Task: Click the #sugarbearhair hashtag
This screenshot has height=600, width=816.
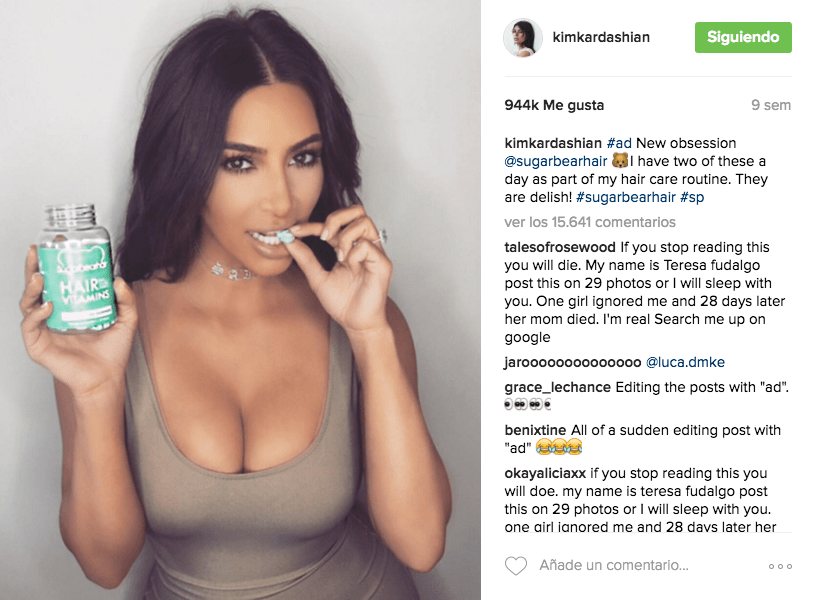Action: [625, 197]
